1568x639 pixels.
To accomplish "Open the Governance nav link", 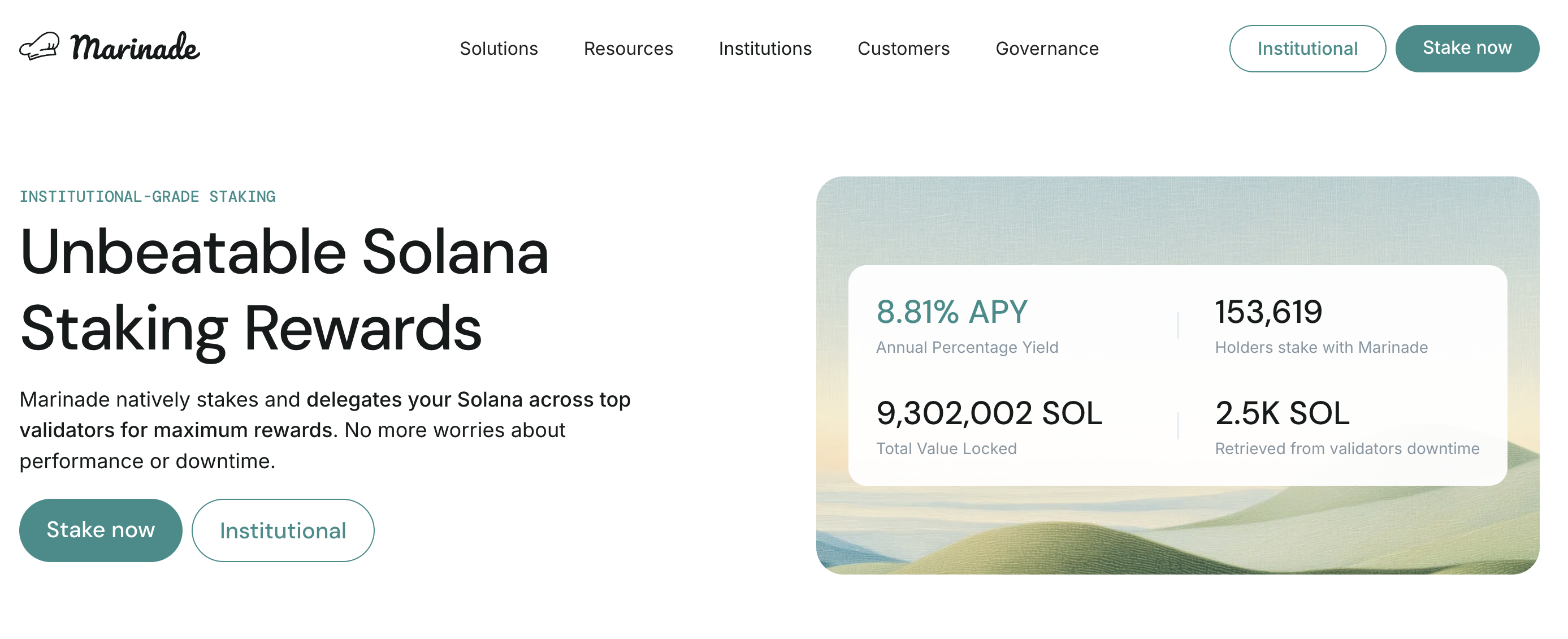I will (1047, 49).
